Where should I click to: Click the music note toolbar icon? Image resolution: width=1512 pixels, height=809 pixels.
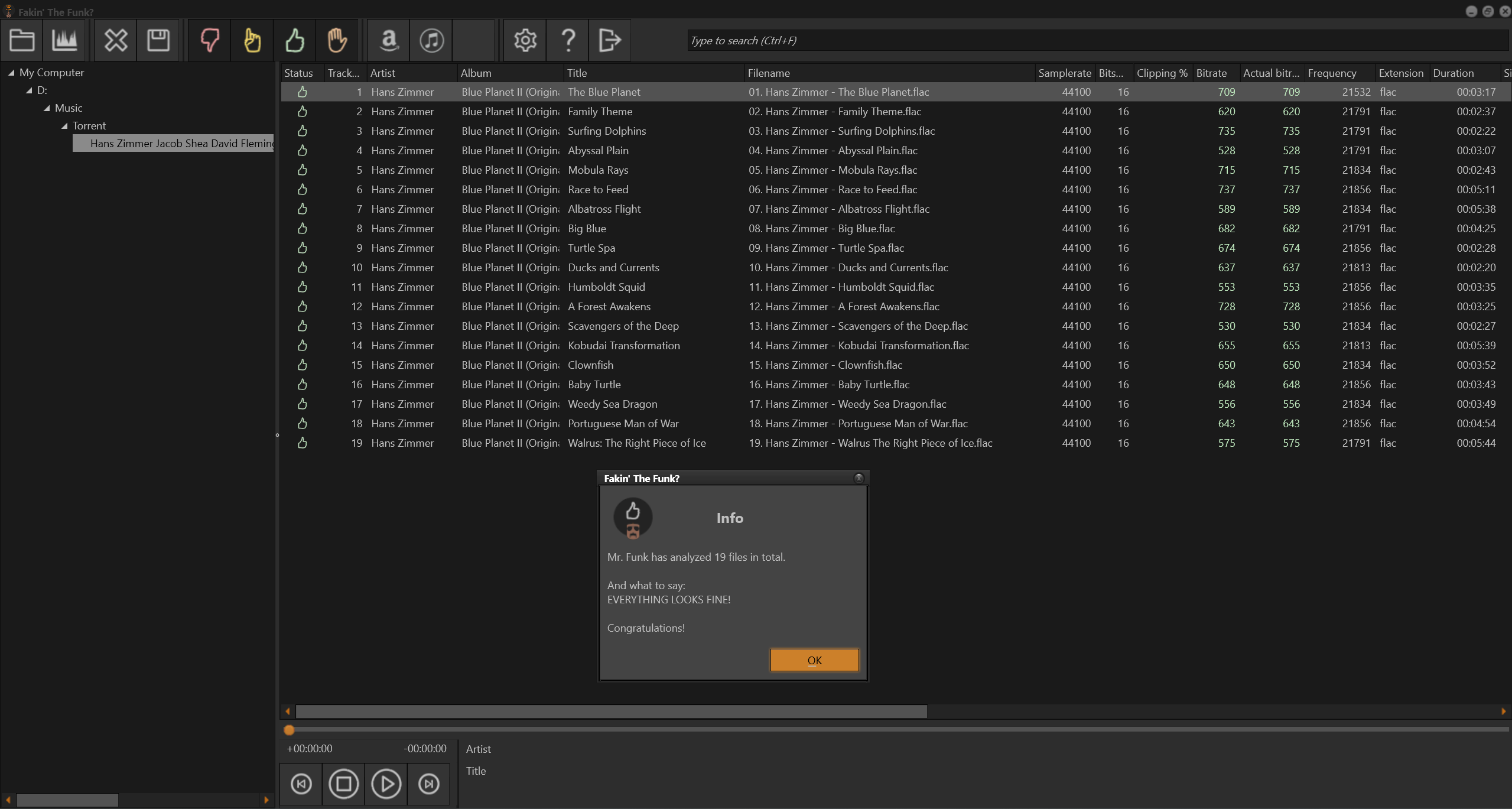(x=431, y=40)
